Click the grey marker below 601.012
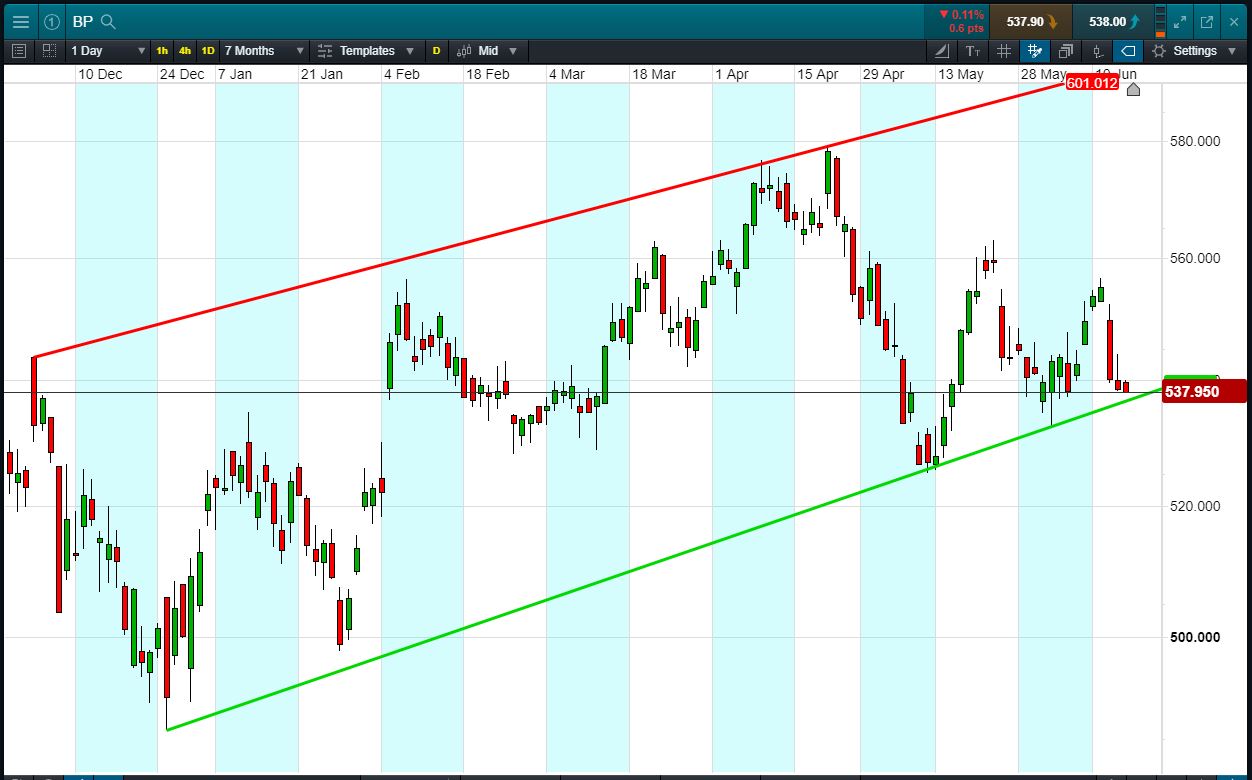Screen dimensions: 1252x780 click(x=1132, y=90)
